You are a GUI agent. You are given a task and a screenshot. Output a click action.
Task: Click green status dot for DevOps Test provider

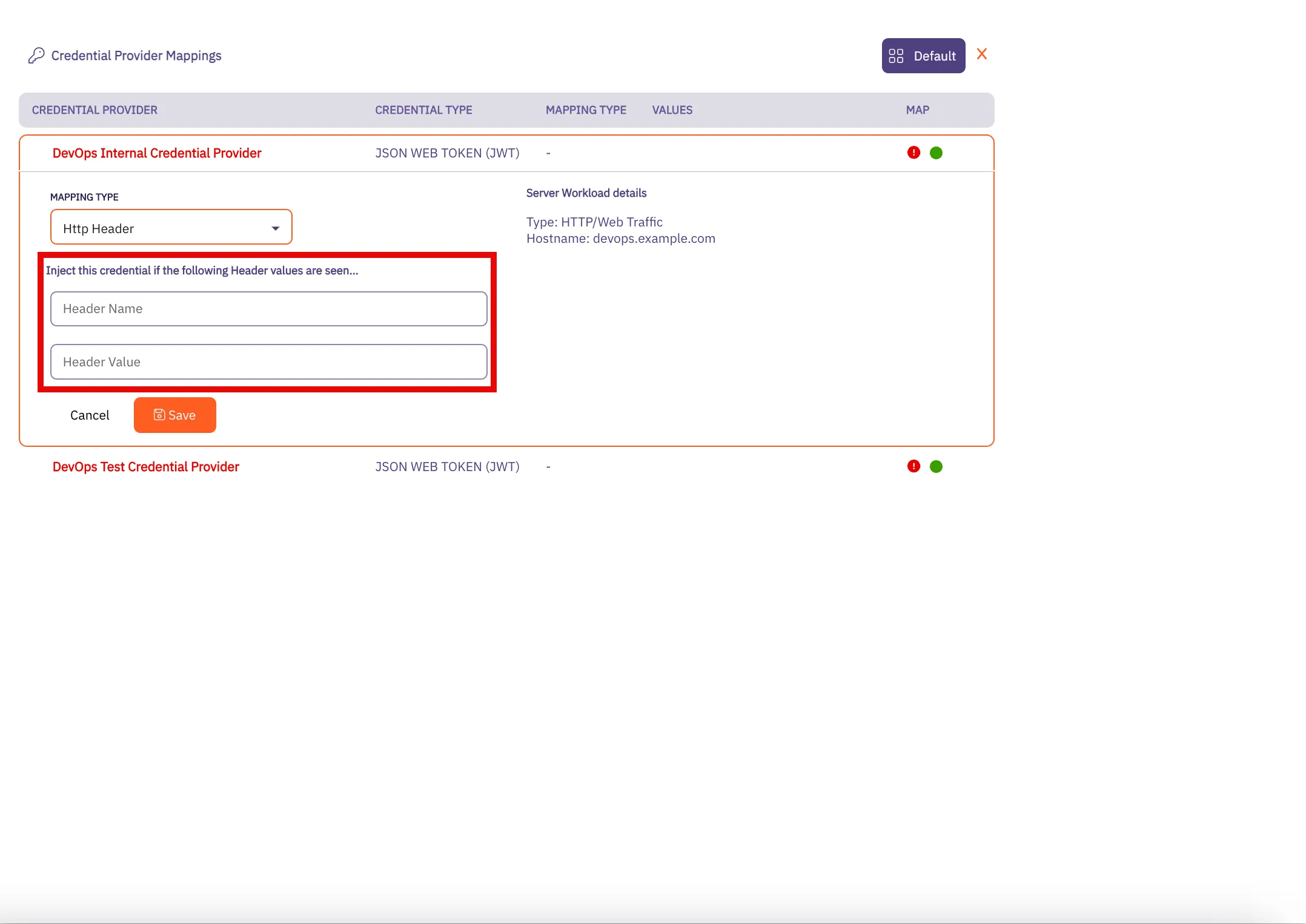pos(936,467)
